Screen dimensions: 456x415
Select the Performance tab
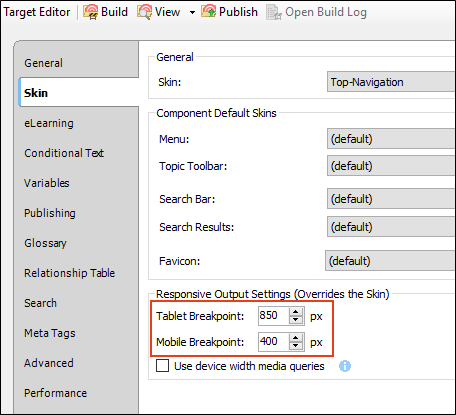click(x=55, y=393)
